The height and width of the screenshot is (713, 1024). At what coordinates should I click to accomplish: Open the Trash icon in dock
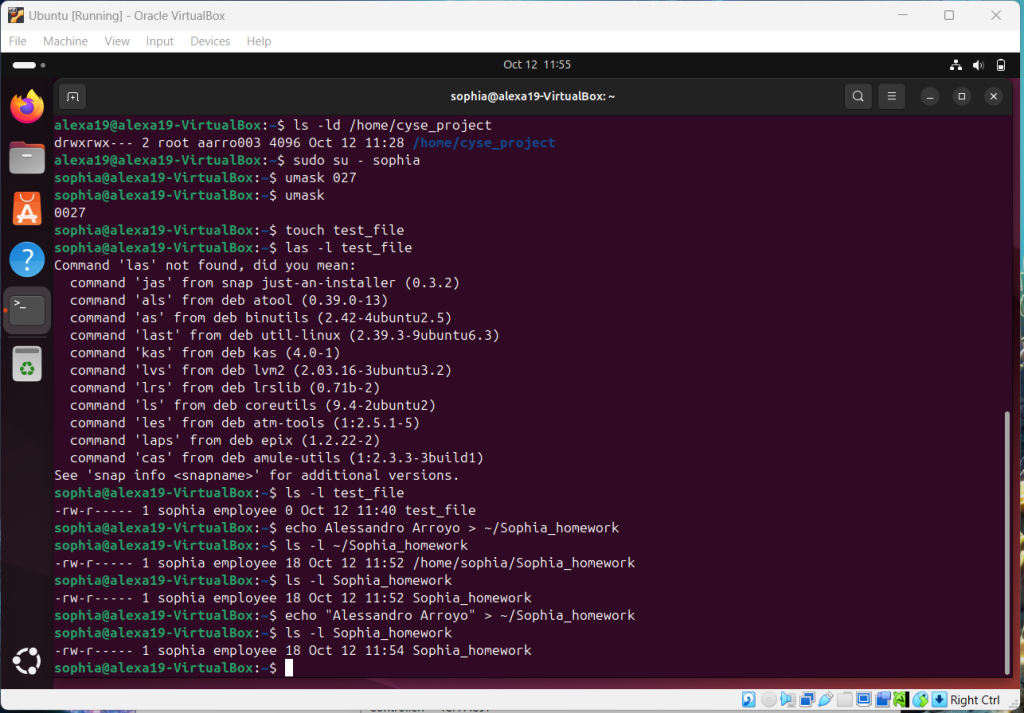(27, 364)
